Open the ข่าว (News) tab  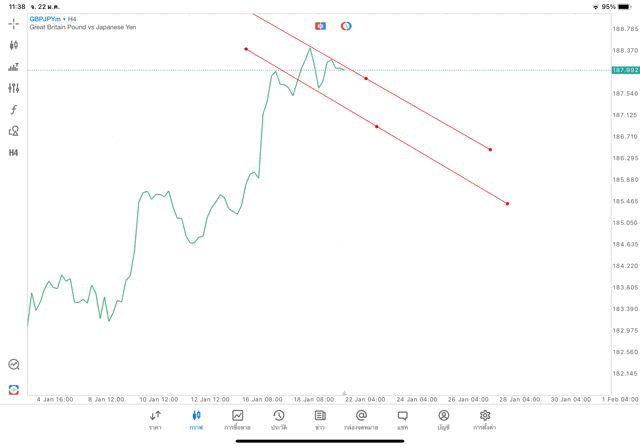click(320, 420)
